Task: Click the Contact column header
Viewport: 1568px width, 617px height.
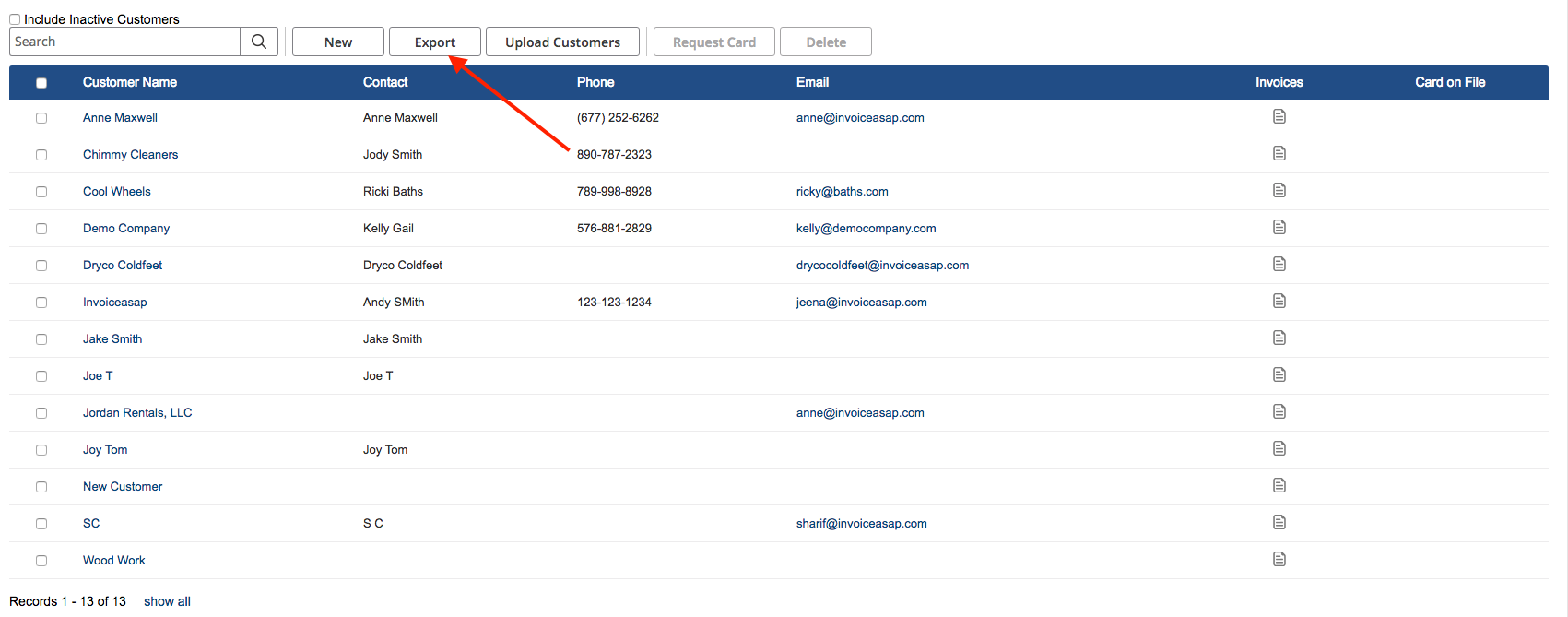Action: click(385, 82)
